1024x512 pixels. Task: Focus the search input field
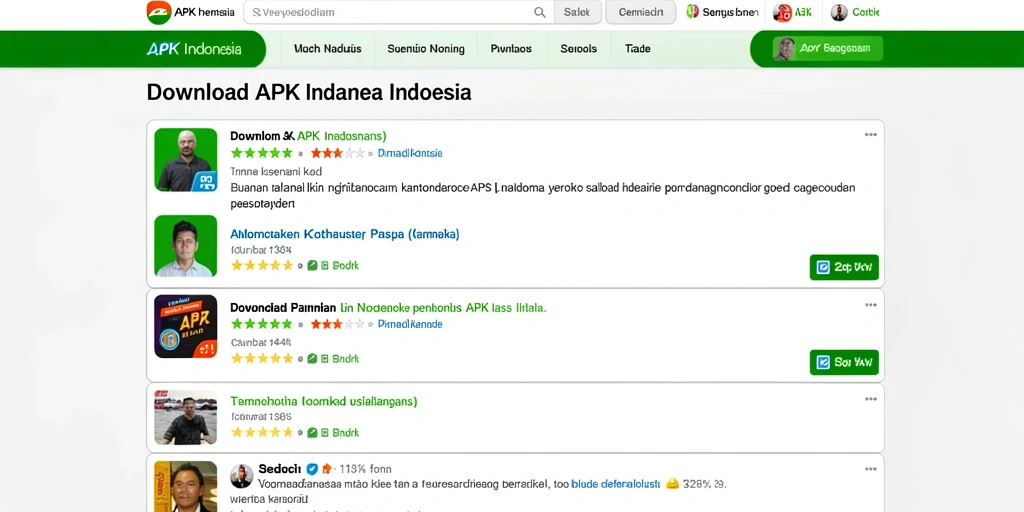coord(398,12)
